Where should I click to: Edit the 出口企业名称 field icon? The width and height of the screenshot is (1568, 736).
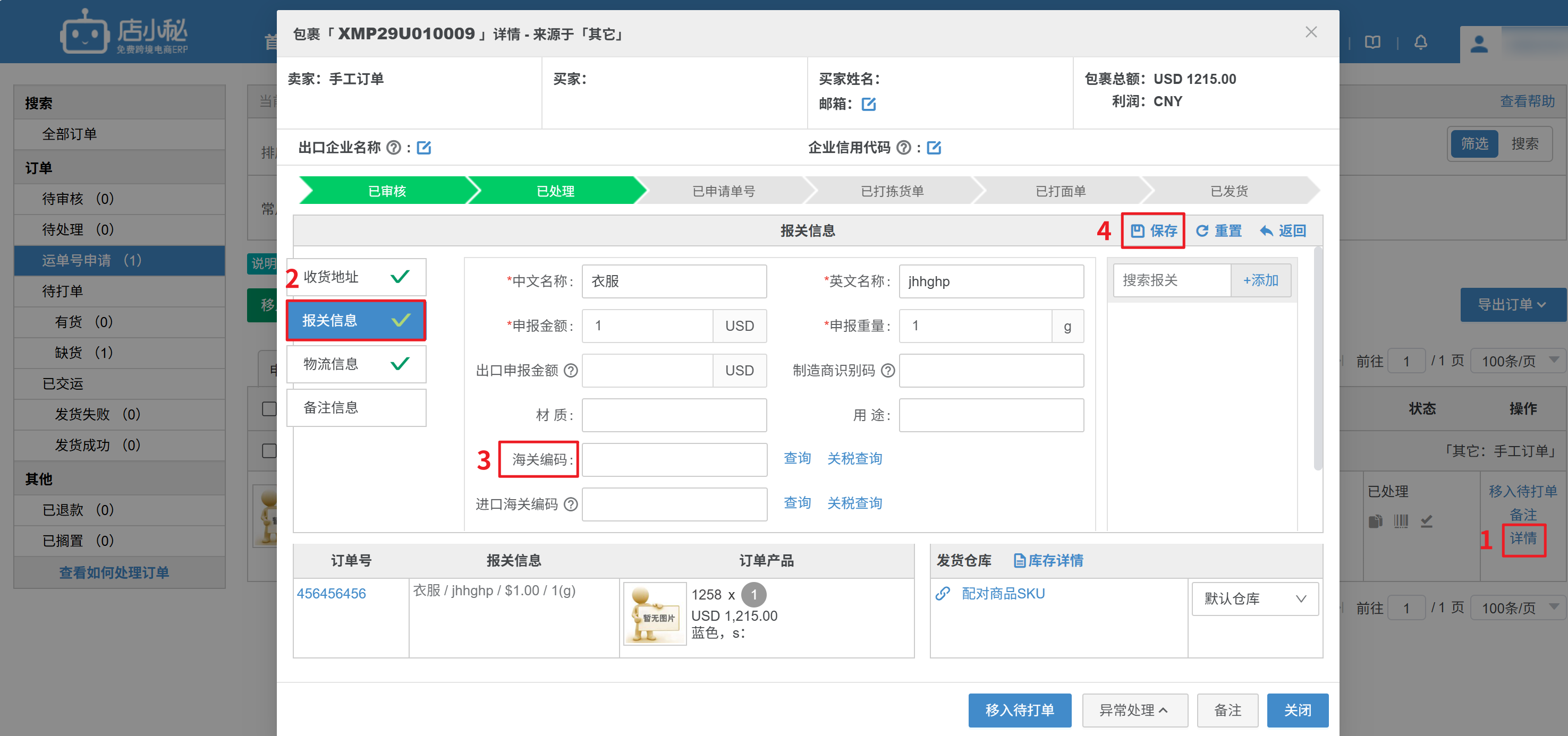(x=423, y=148)
